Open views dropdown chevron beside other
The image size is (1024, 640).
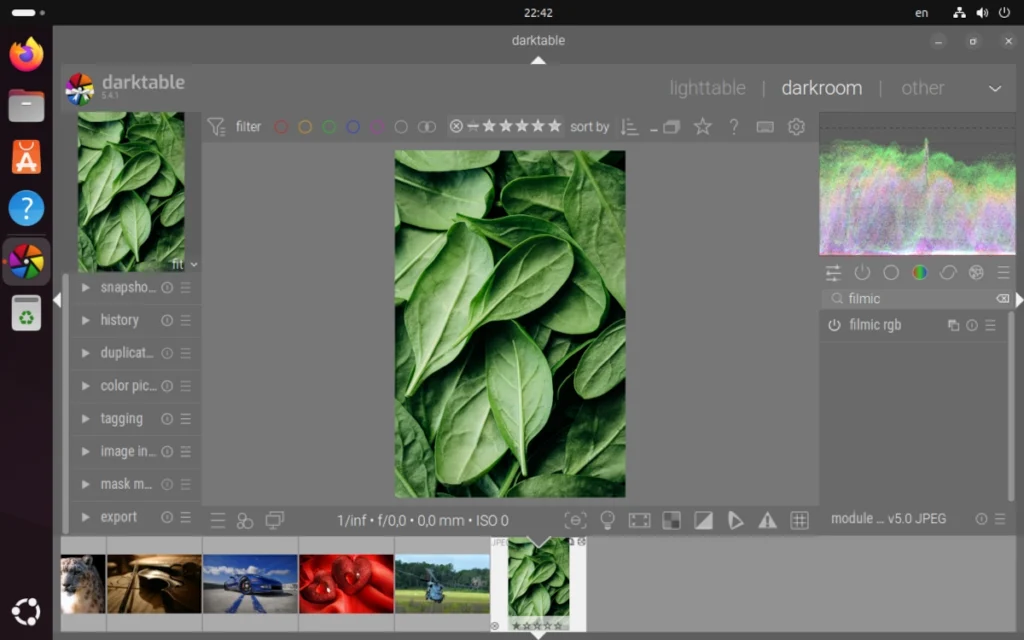(995, 88)
